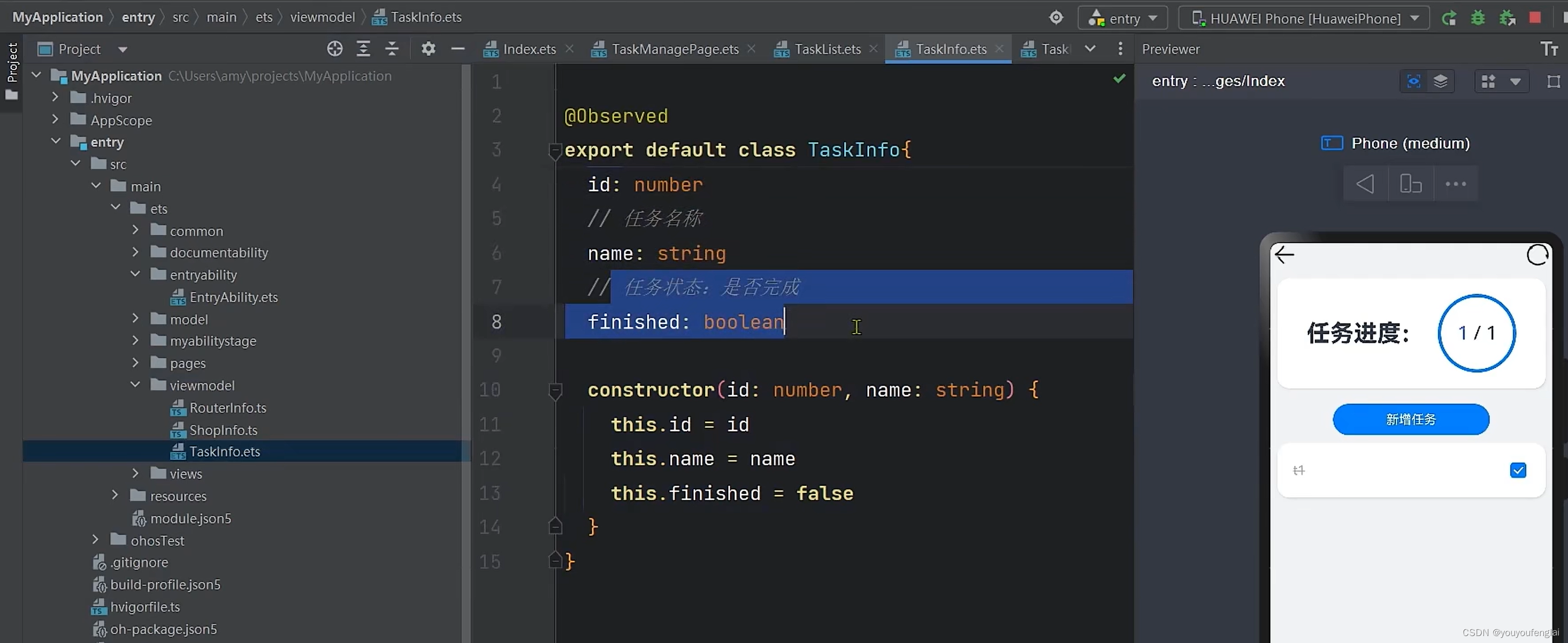
Task: Click the Previewer layers icon
Action: click(x=1440, y=81)
